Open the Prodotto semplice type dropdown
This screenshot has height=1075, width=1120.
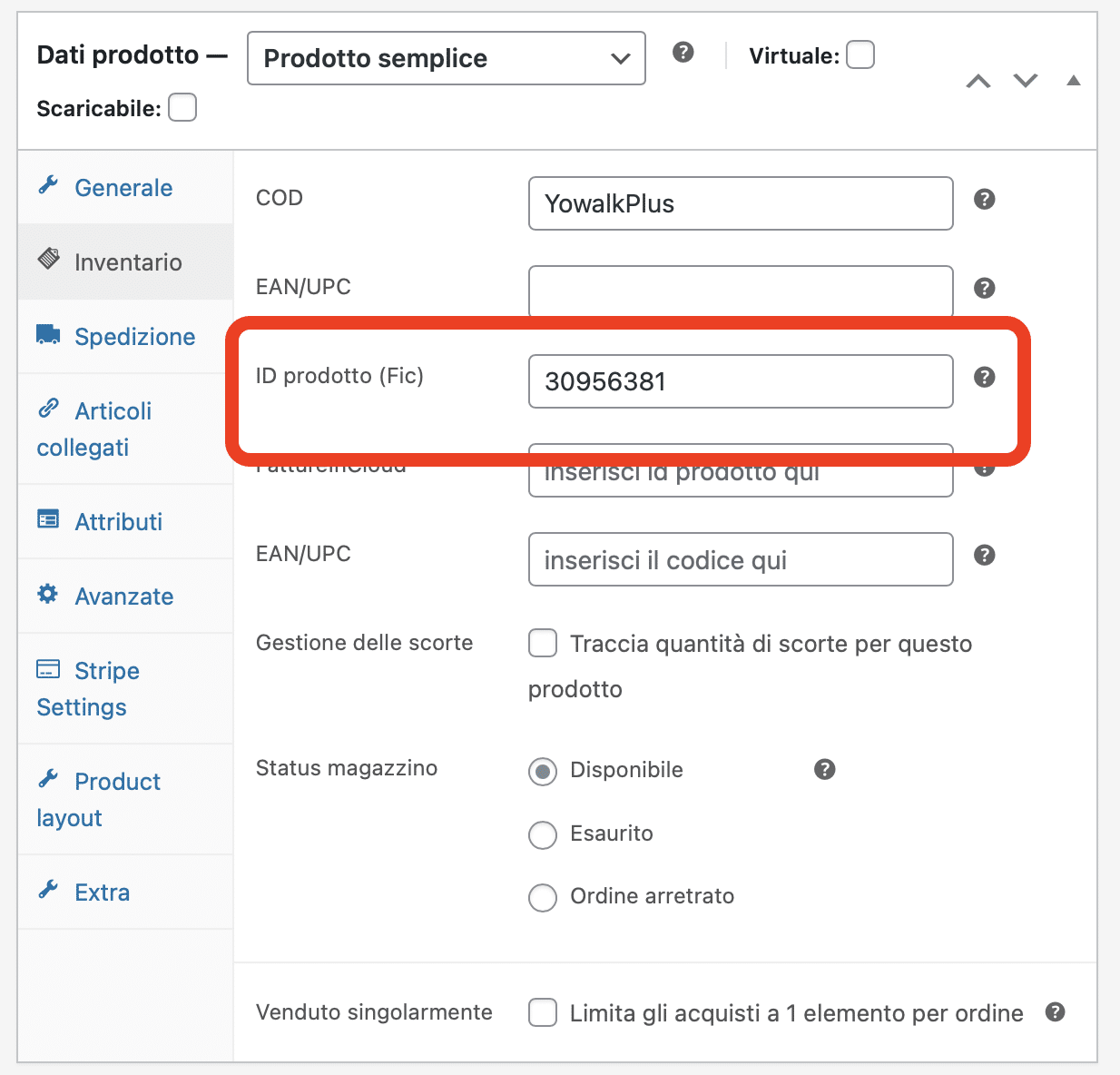point(446,58)
